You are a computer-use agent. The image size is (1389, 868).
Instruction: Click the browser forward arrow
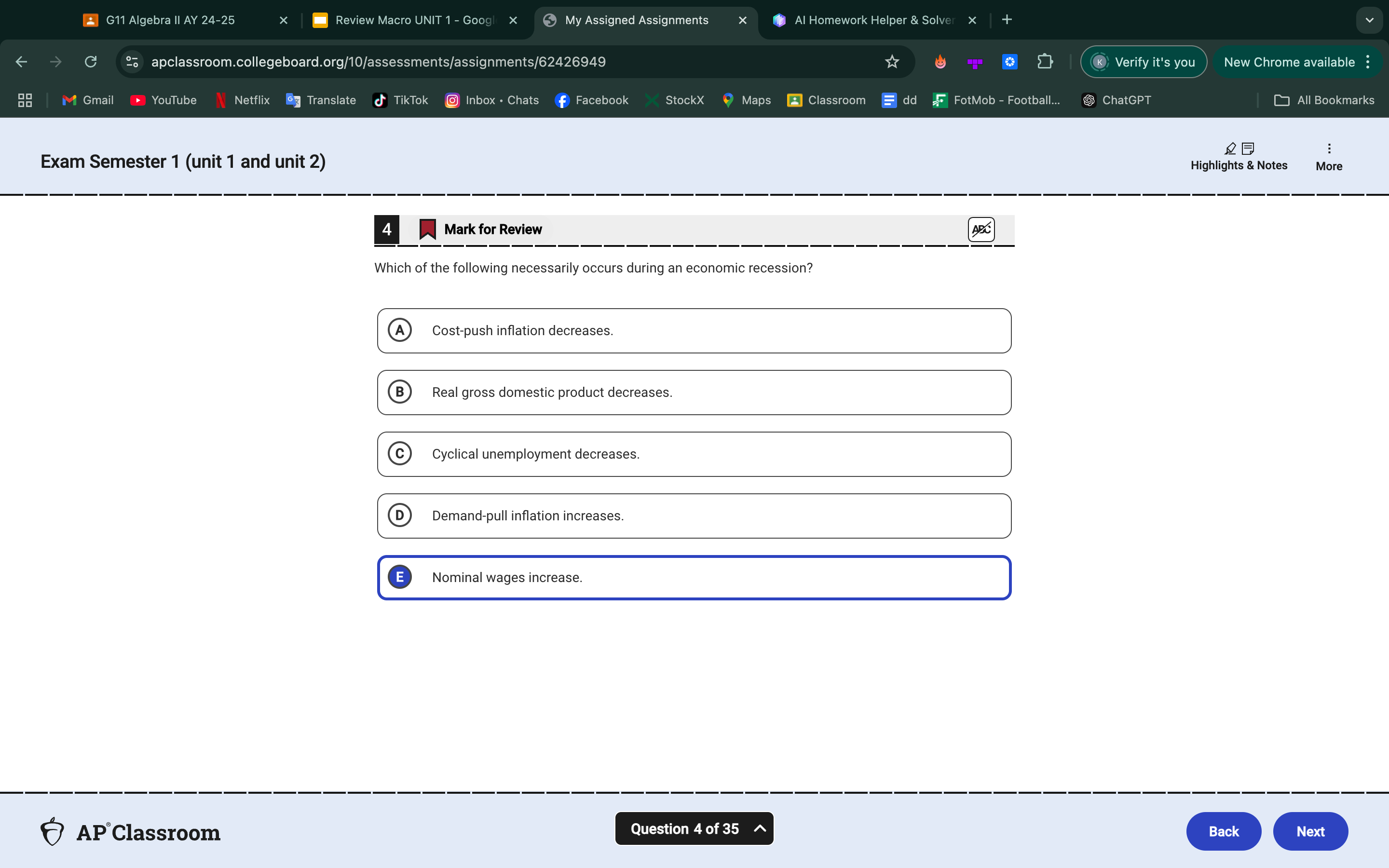click(55, 62)
